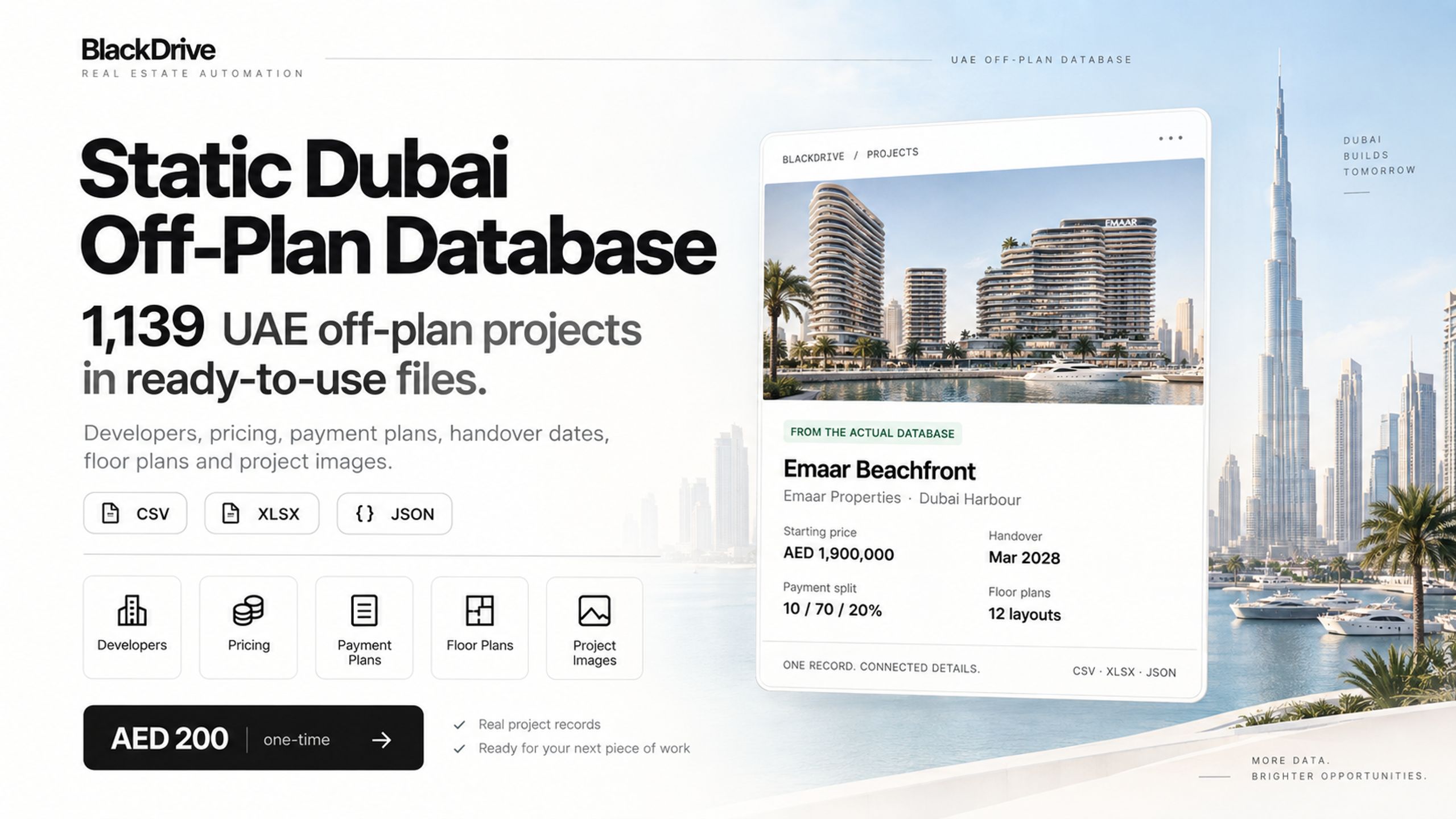Click BLACKDRIVE in the card breadcrumb

(813, 158)
